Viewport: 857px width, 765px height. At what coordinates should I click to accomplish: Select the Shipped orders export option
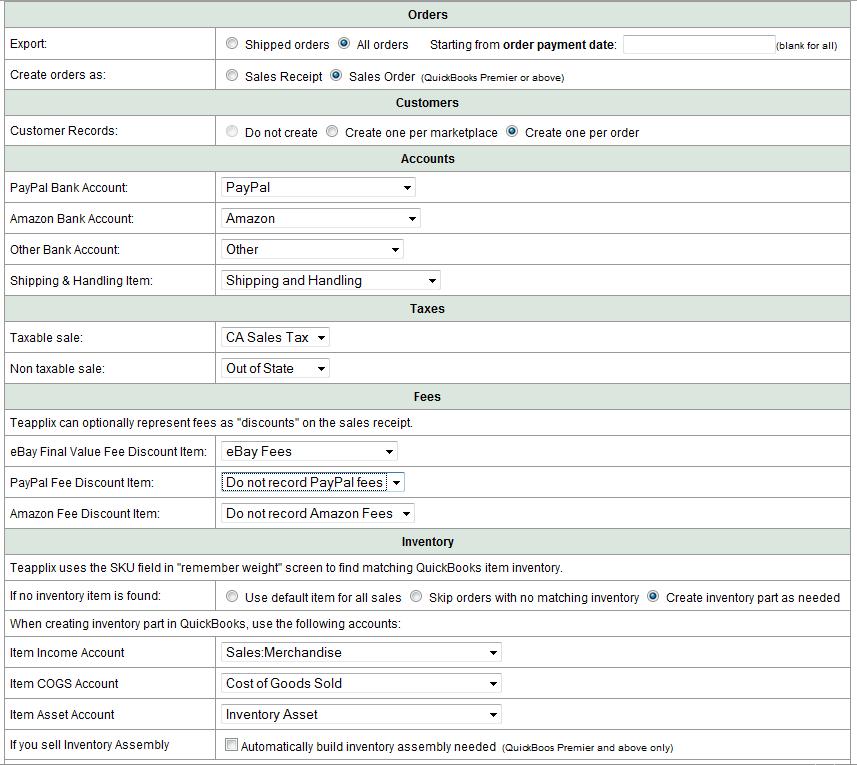[x=232, y=44]
